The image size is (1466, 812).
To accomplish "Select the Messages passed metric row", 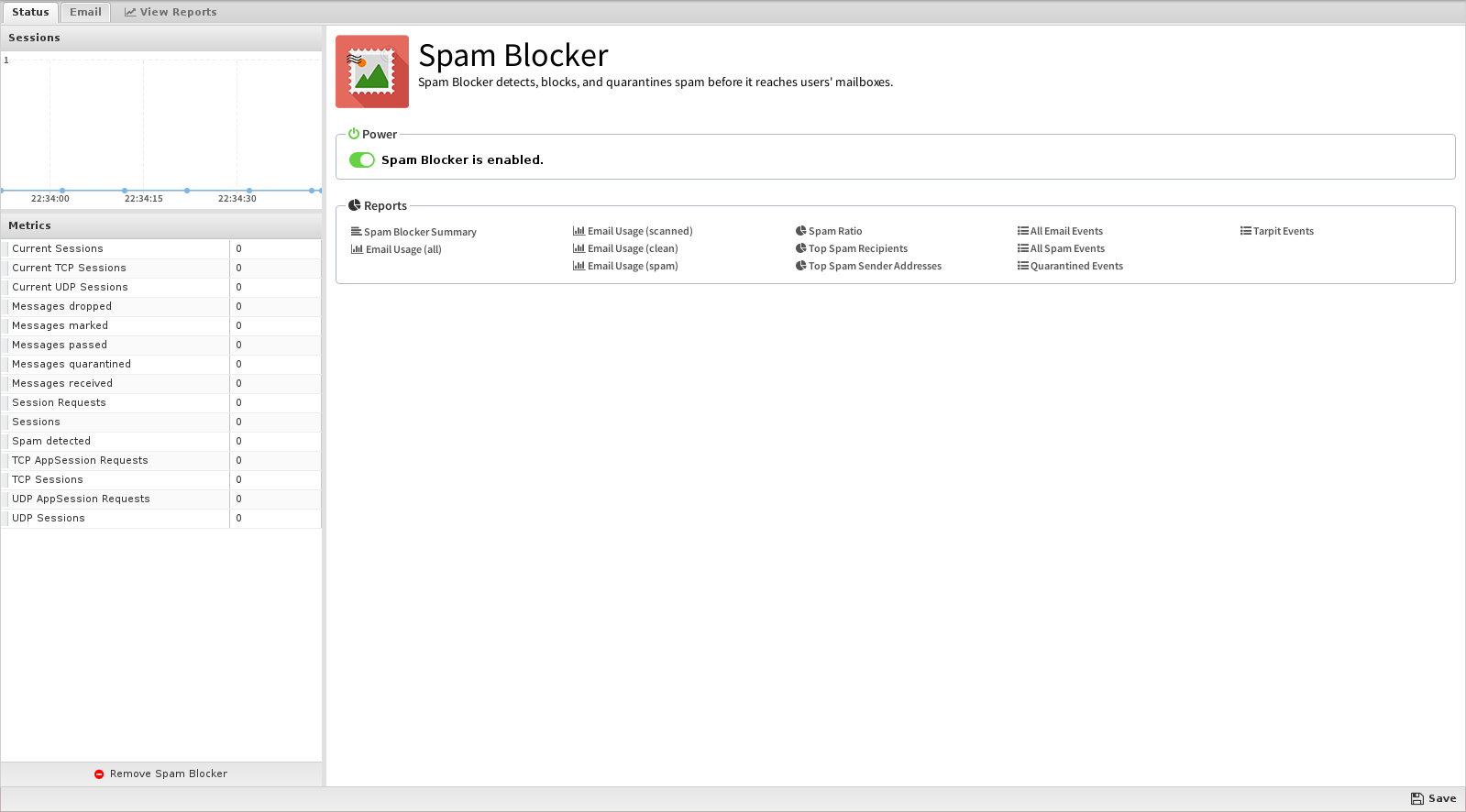I will tap(161, 345).
